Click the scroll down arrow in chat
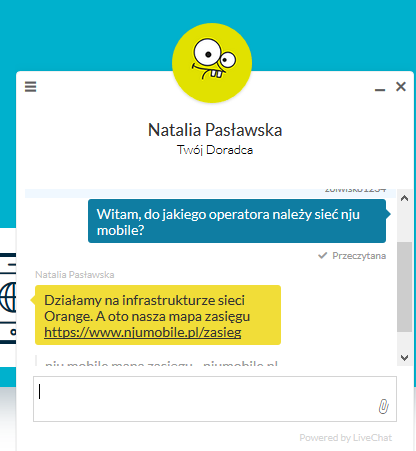This screenshot has width=416, height=451. (x=404, y=358)
